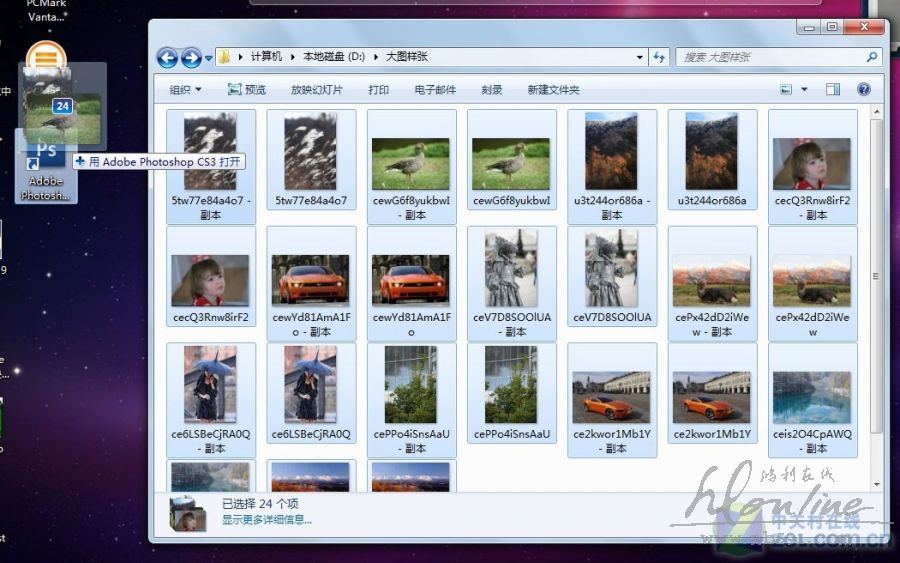The width and height of the screenshot is (900, 563).
Task: Click the search magnifier icon
Action: [871, 58]
